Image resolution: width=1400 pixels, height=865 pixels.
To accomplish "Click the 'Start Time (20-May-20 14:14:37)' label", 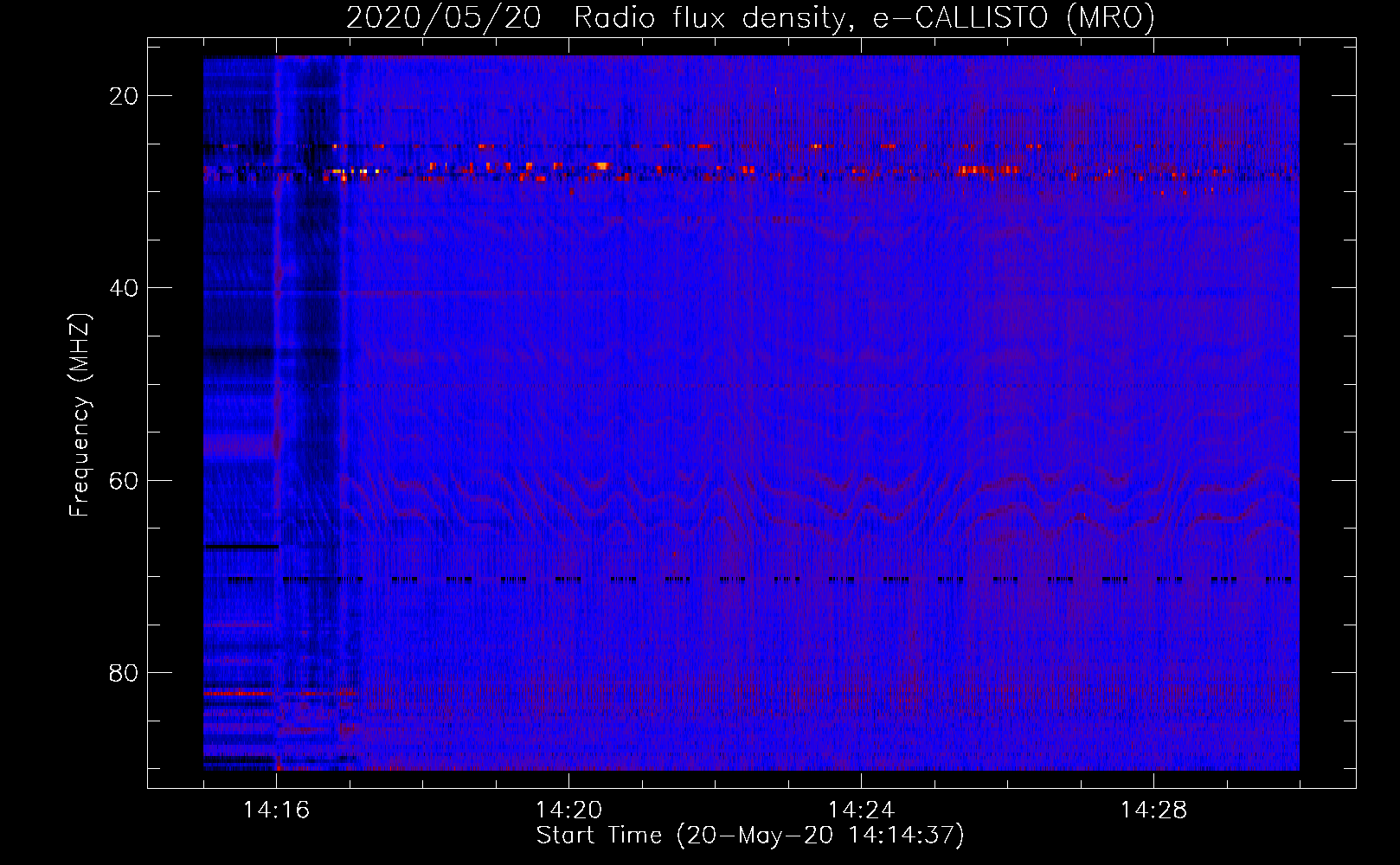I will point(750,836).
